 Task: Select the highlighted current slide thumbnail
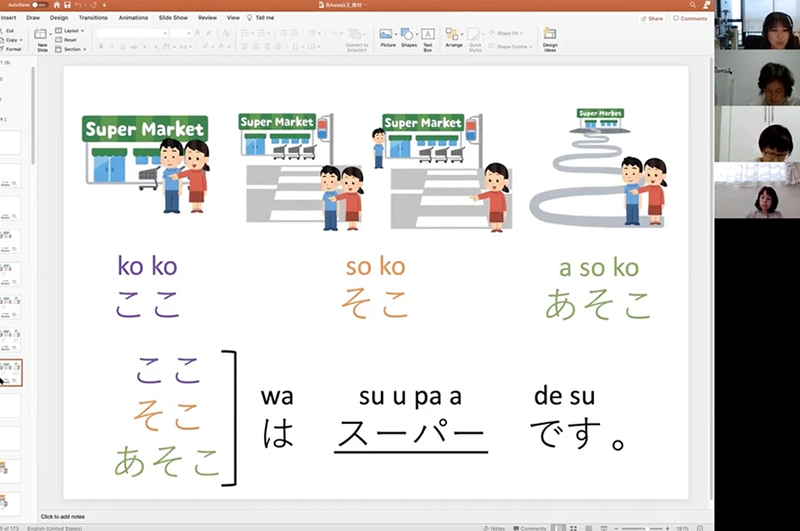(x=11, y=372)
